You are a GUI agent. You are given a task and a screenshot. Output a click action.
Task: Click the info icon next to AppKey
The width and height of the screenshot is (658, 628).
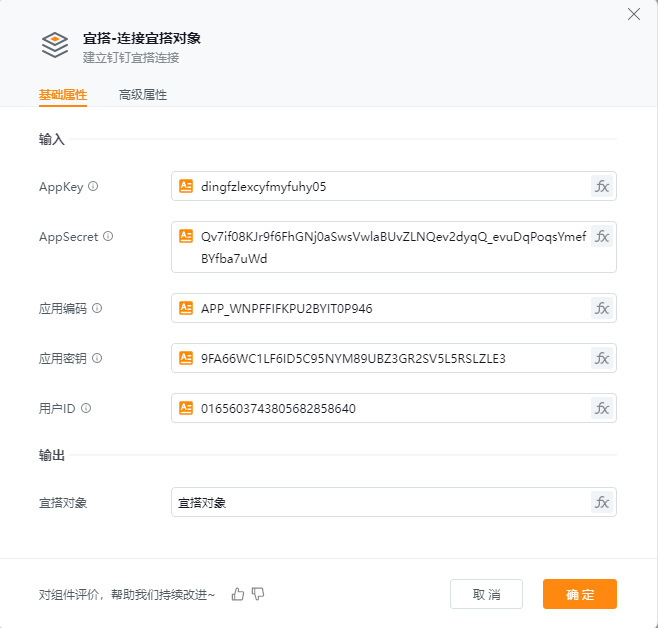coord(93,186)
